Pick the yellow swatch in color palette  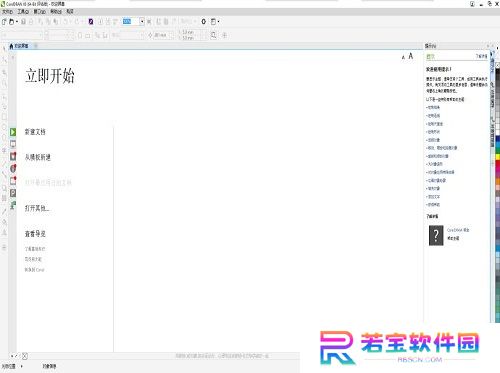(x=497, y=156)
